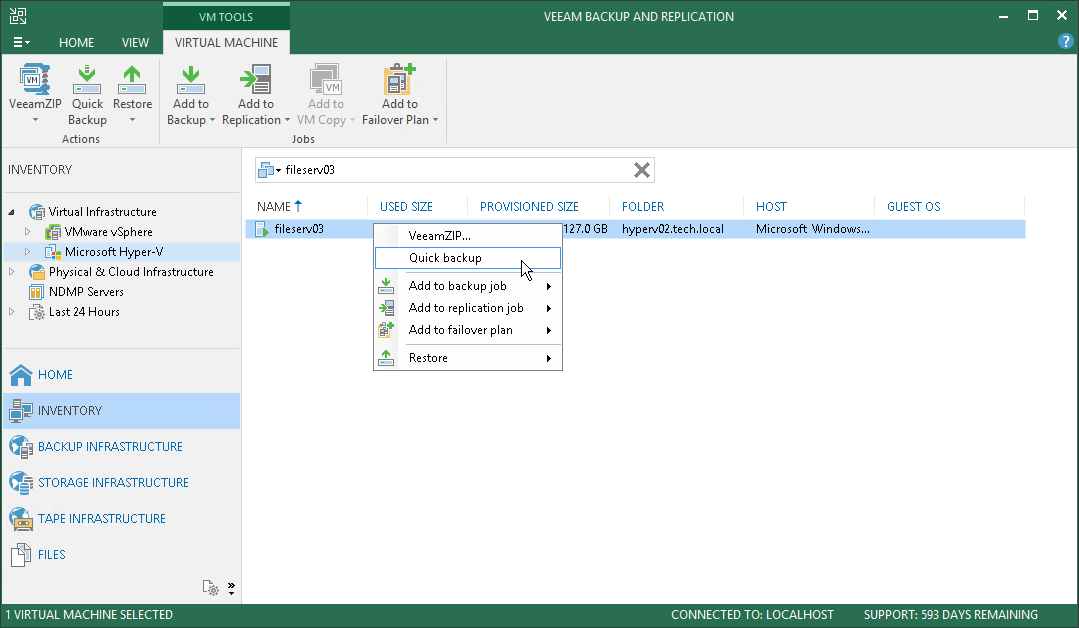Open the Add to failover plan submenu
This screenshot has width=1079, height=628.
click(468, 330)
